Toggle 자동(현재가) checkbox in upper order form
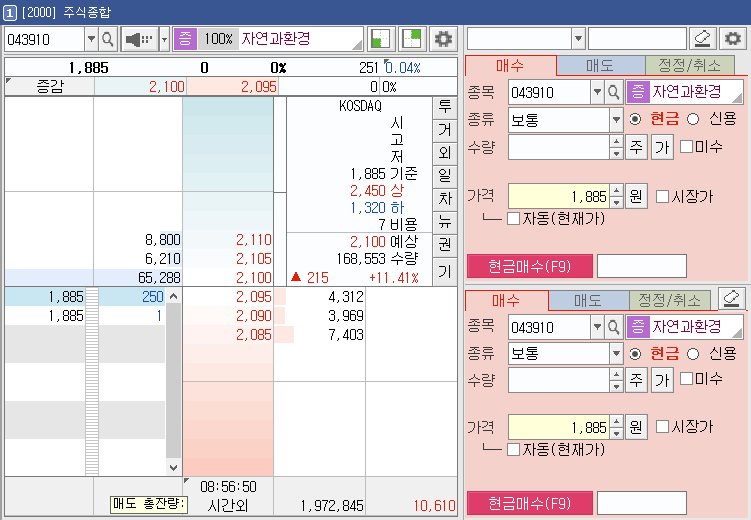 (513, 219)
